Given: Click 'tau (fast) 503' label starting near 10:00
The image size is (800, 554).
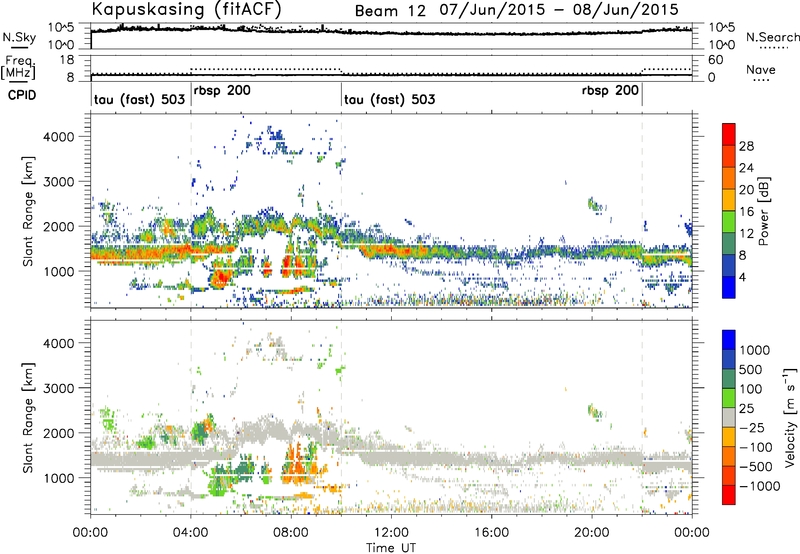Looking at the screenshot, I should point(389,99).
